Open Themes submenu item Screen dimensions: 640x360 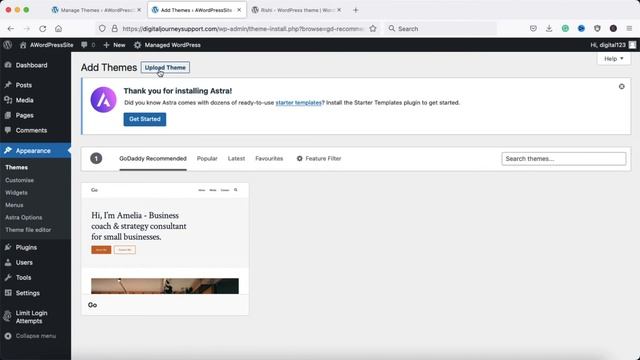tap(17, 167)
